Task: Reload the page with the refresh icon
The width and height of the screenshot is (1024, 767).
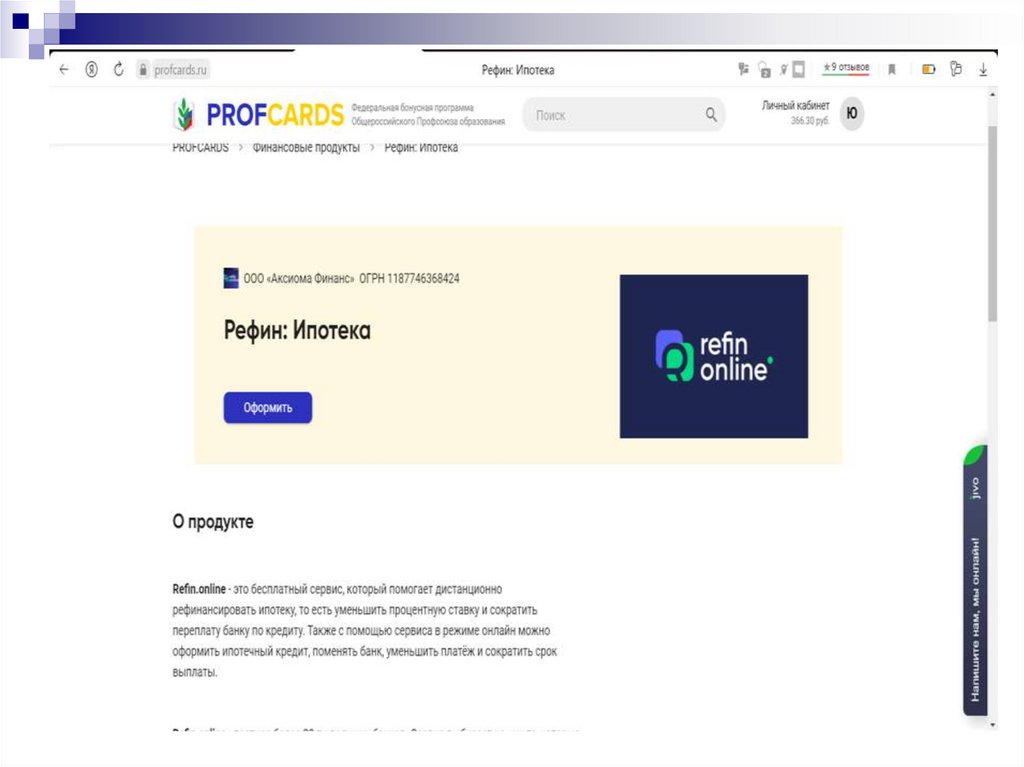Action: 118,69
